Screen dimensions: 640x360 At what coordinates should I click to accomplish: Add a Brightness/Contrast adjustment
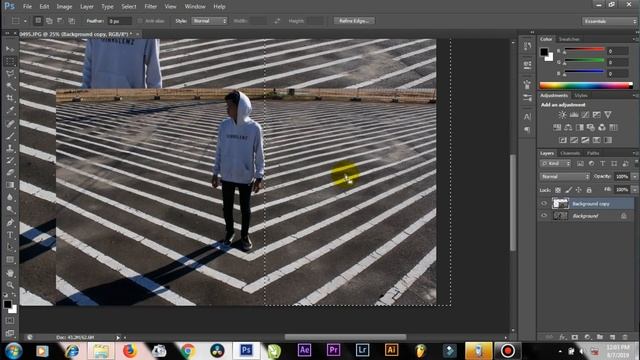coord(562,115)
